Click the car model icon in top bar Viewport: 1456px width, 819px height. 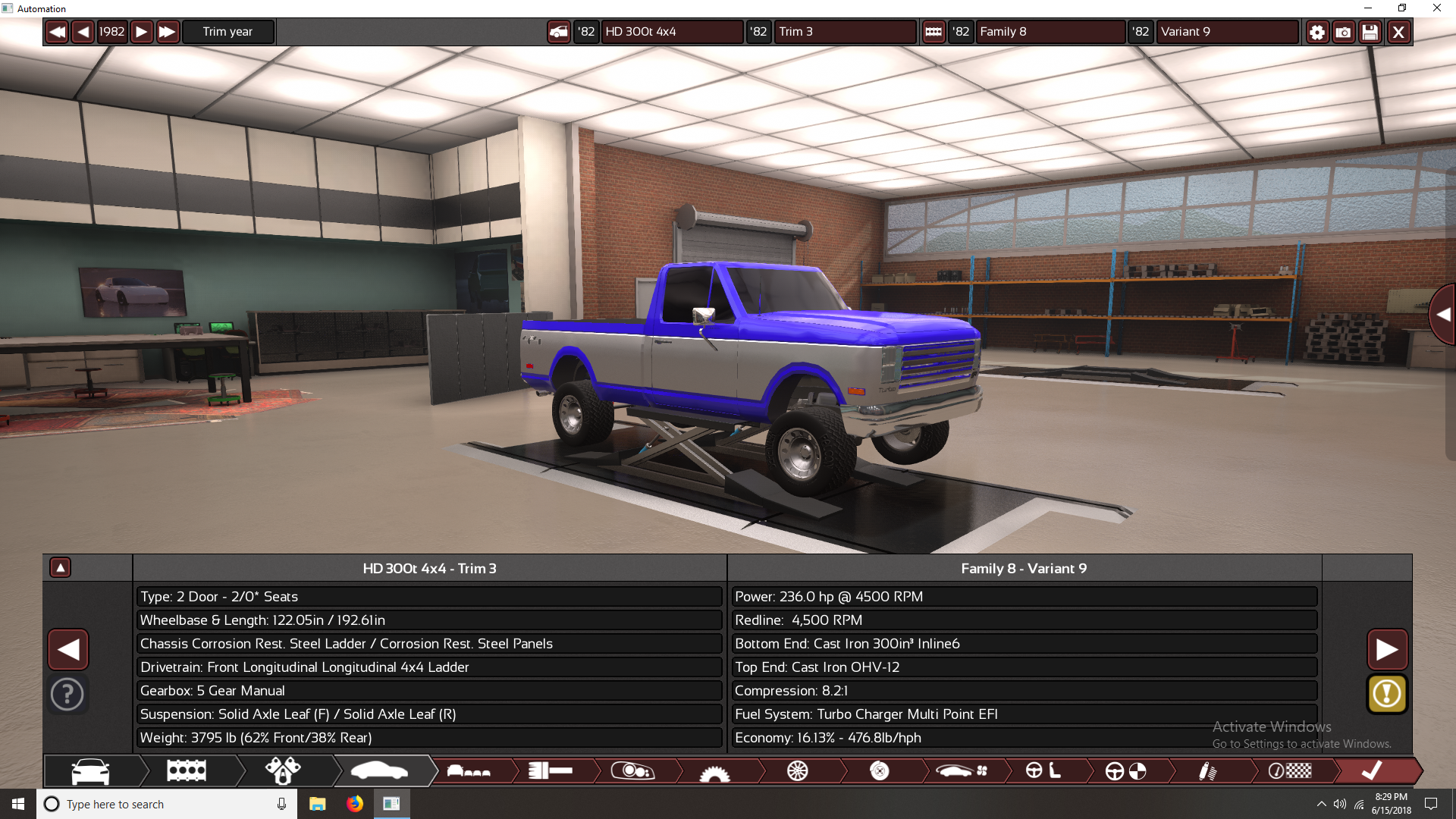(x=559, y=32)
